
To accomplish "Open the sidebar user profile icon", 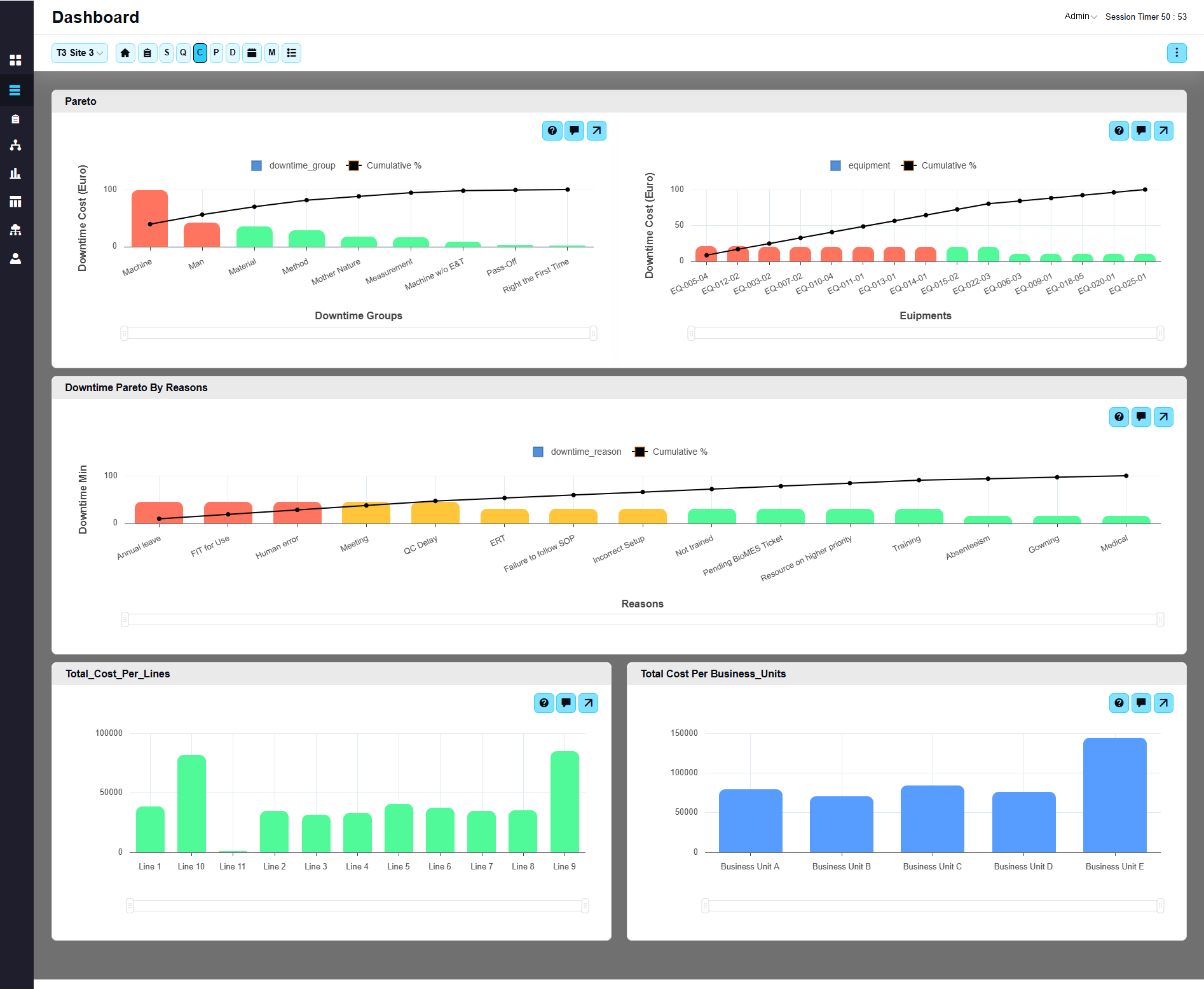I will coord(16,258).
